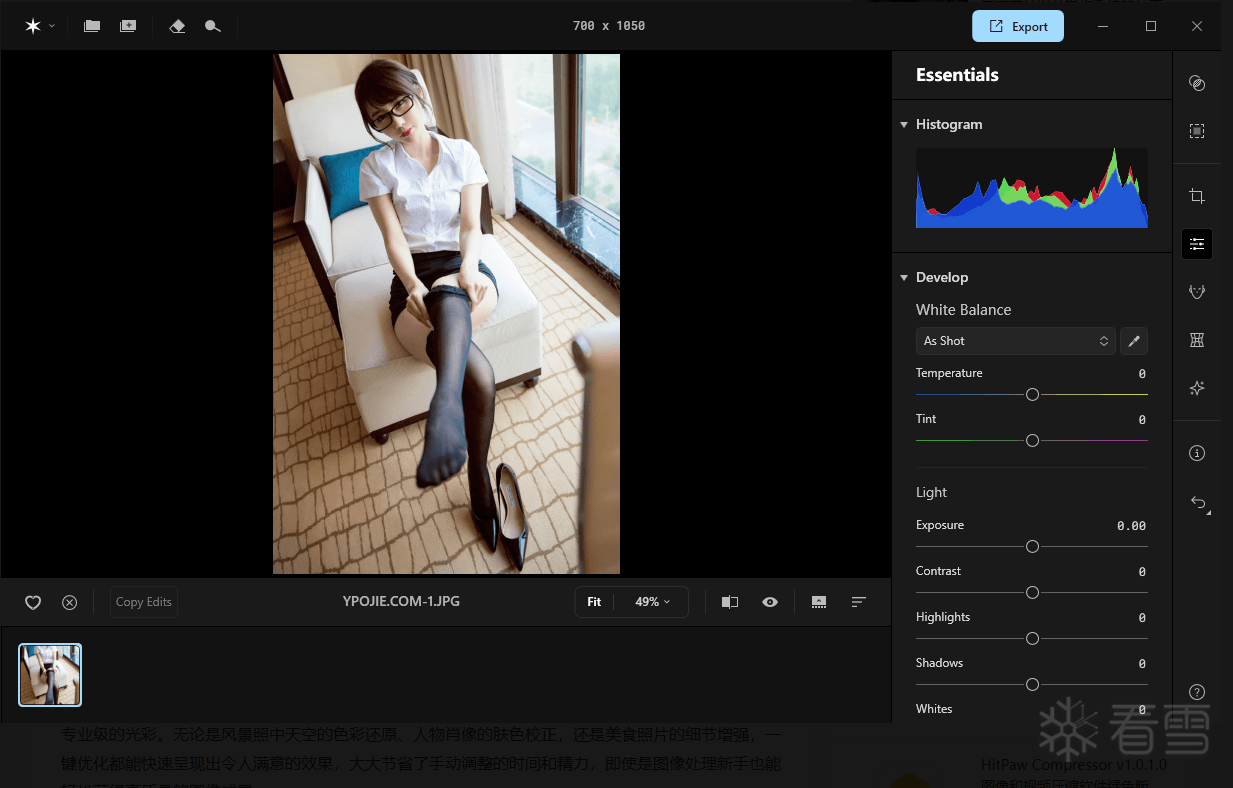Select the YPOJIE.COM-1.JPG filmstrip thumbnail
1233x788 pixels.
(x=50, y=675)
